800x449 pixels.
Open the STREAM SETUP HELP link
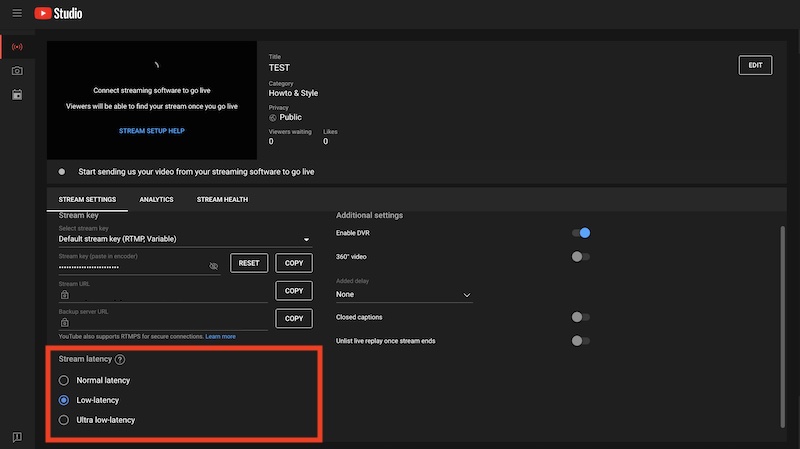152,131
